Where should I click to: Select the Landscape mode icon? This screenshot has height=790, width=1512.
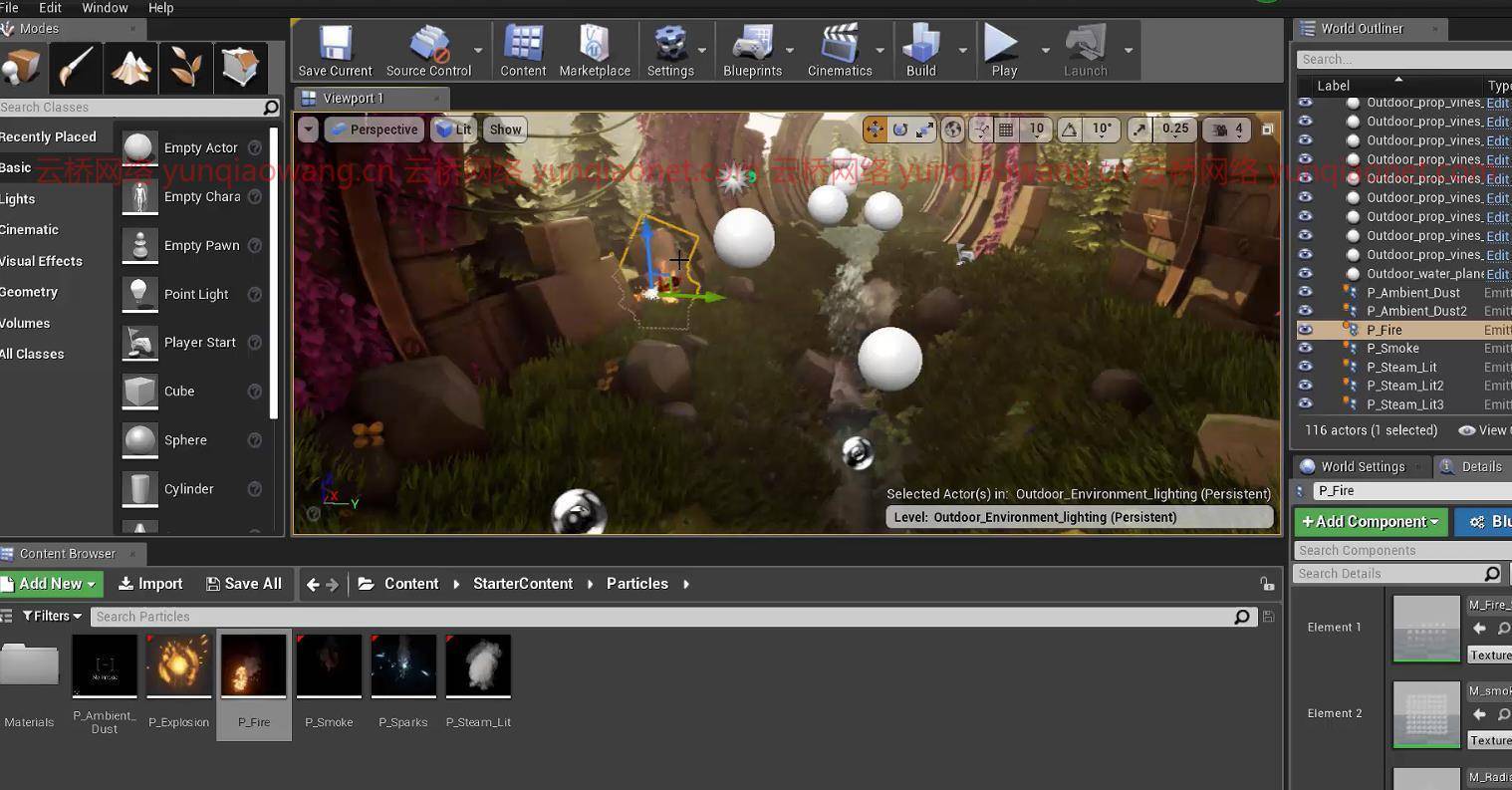[130, 67]
